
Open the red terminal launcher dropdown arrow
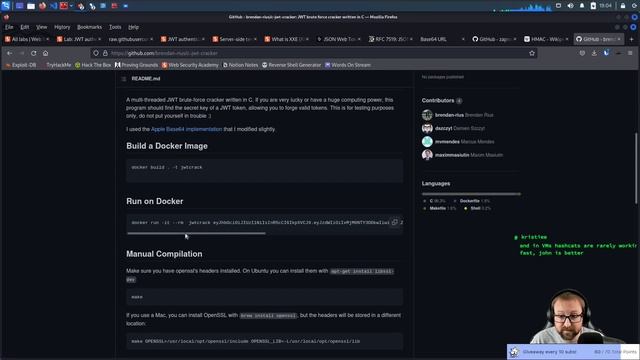click(x=71, y=6)
